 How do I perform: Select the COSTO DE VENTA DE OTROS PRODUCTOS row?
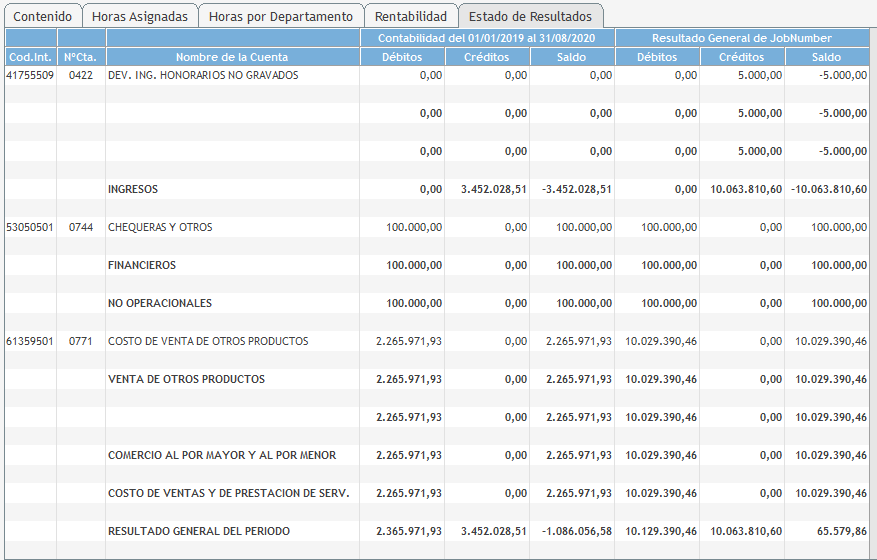point(208,342)
